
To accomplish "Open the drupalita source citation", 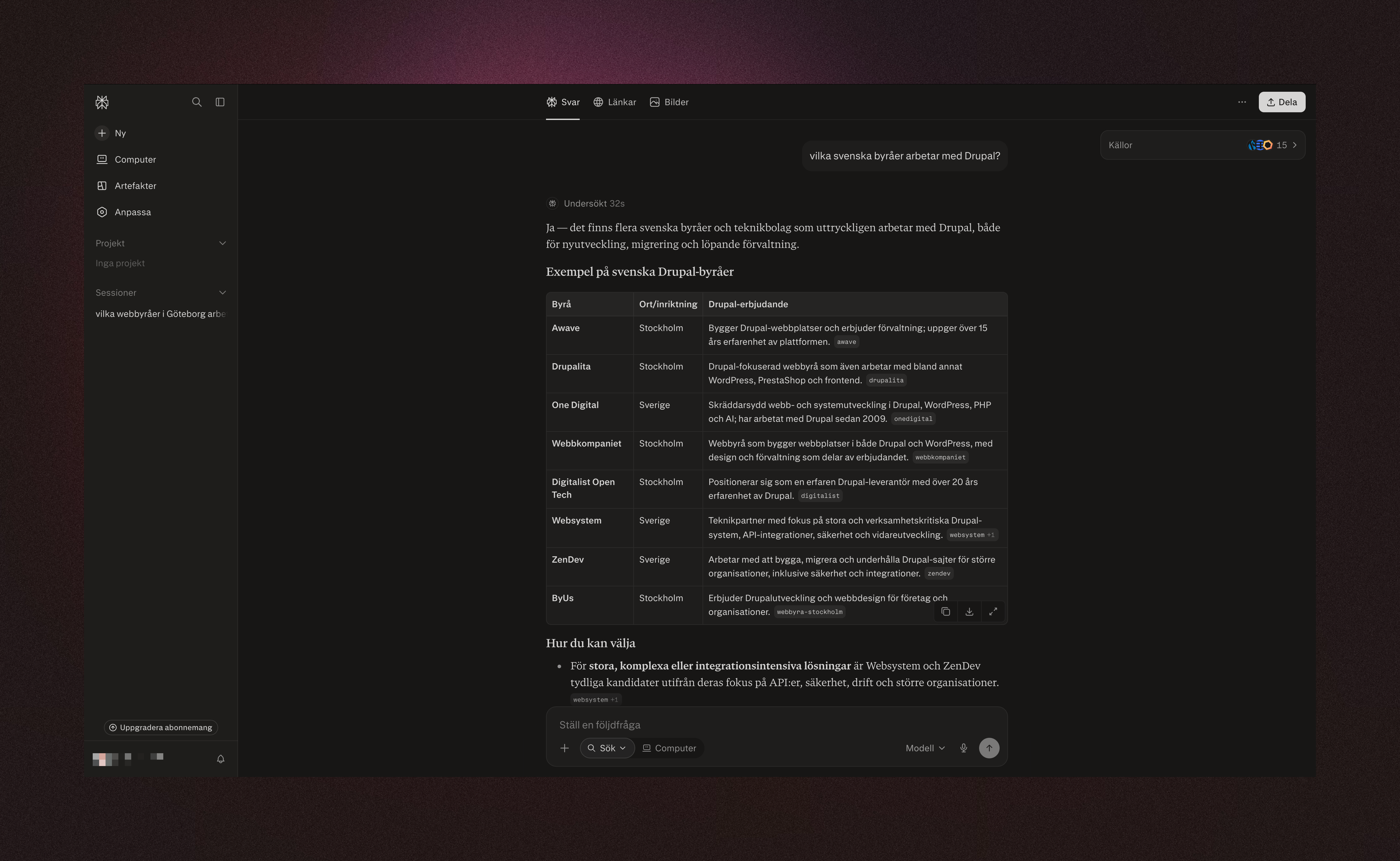I will coord(886,380).
